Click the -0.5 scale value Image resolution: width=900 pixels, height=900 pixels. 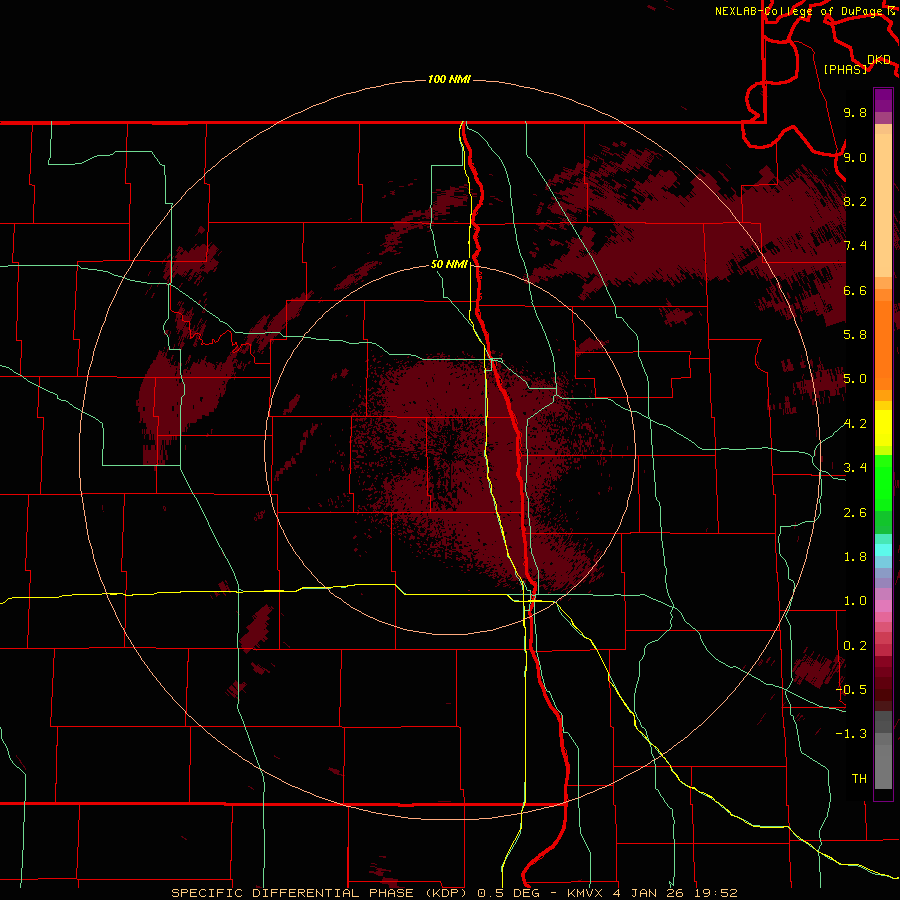[x=851, y=690]
